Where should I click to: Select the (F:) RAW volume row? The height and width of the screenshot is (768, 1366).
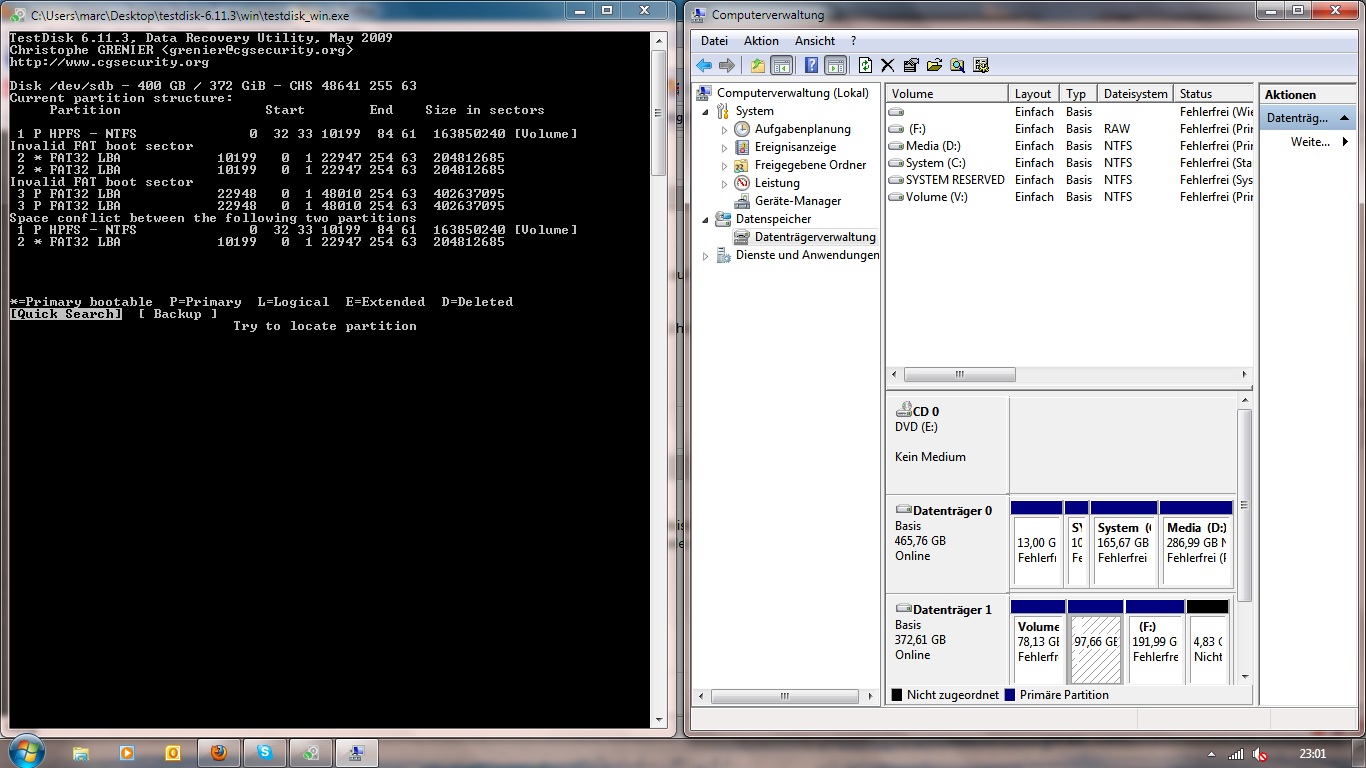1069,129
